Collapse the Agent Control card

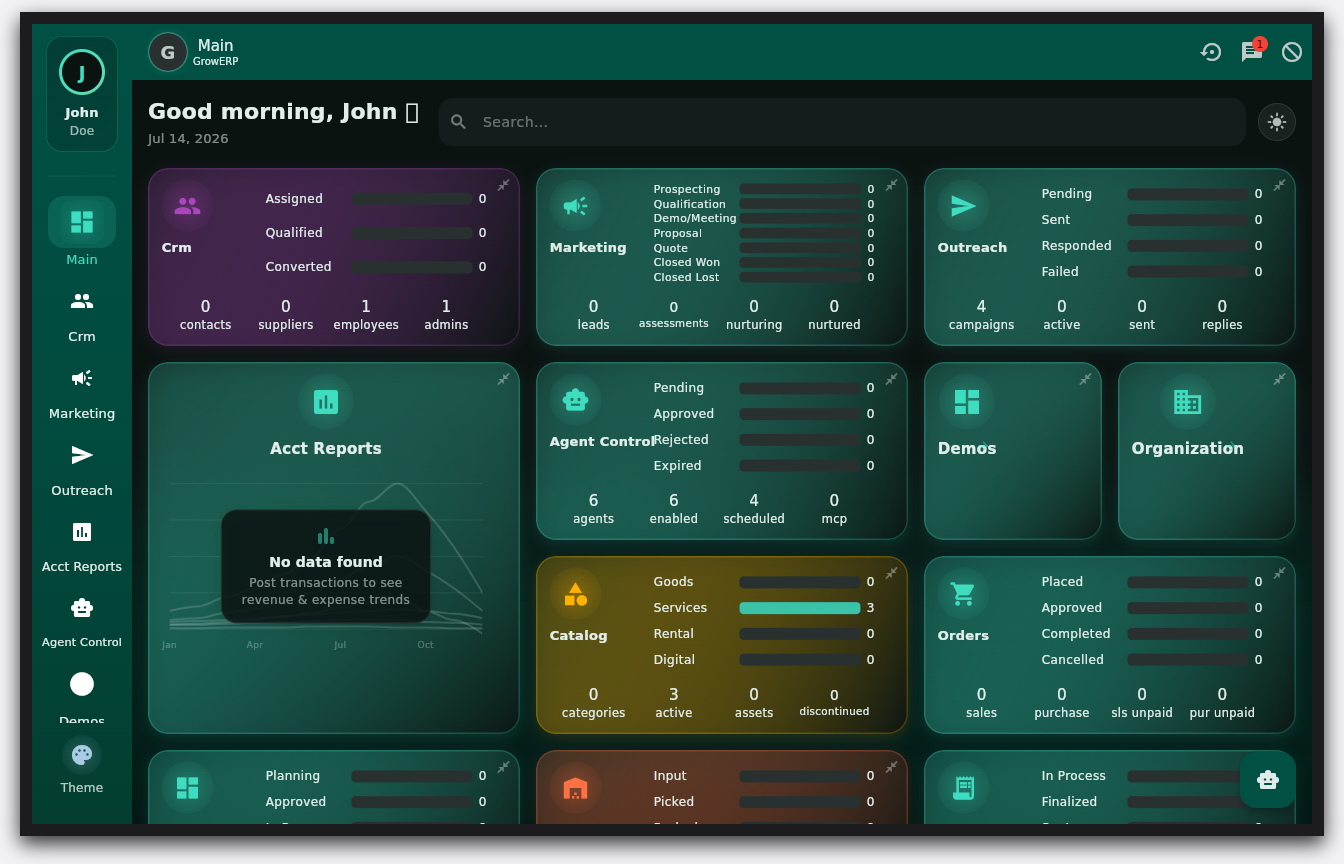pos(892,379)
